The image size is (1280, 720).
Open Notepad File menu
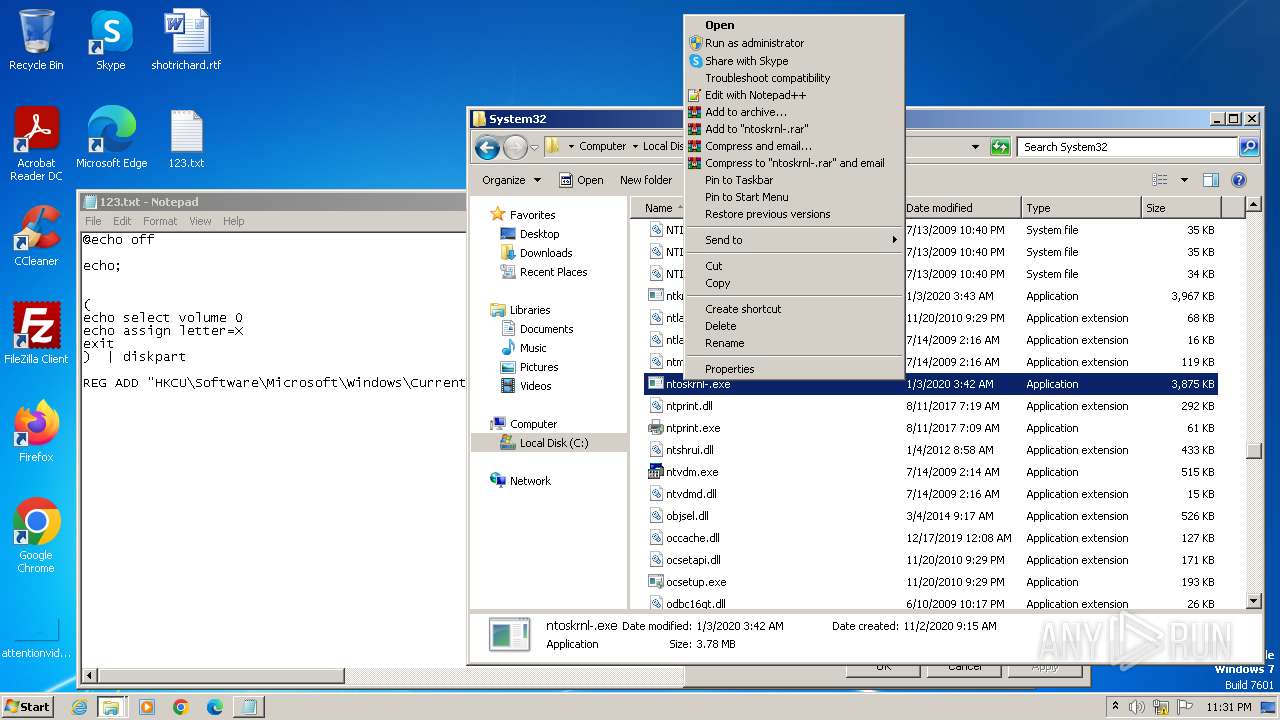tap(93, 221)
